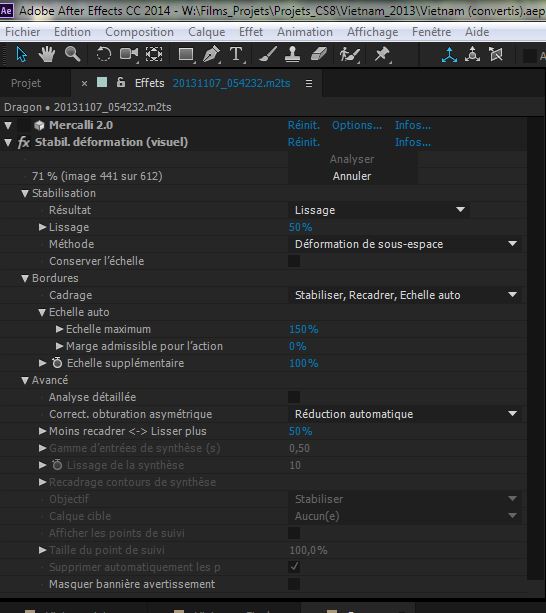Screen dimensions: 546x613
Task: Select the Eraser tool
Action: click(319, 54)
